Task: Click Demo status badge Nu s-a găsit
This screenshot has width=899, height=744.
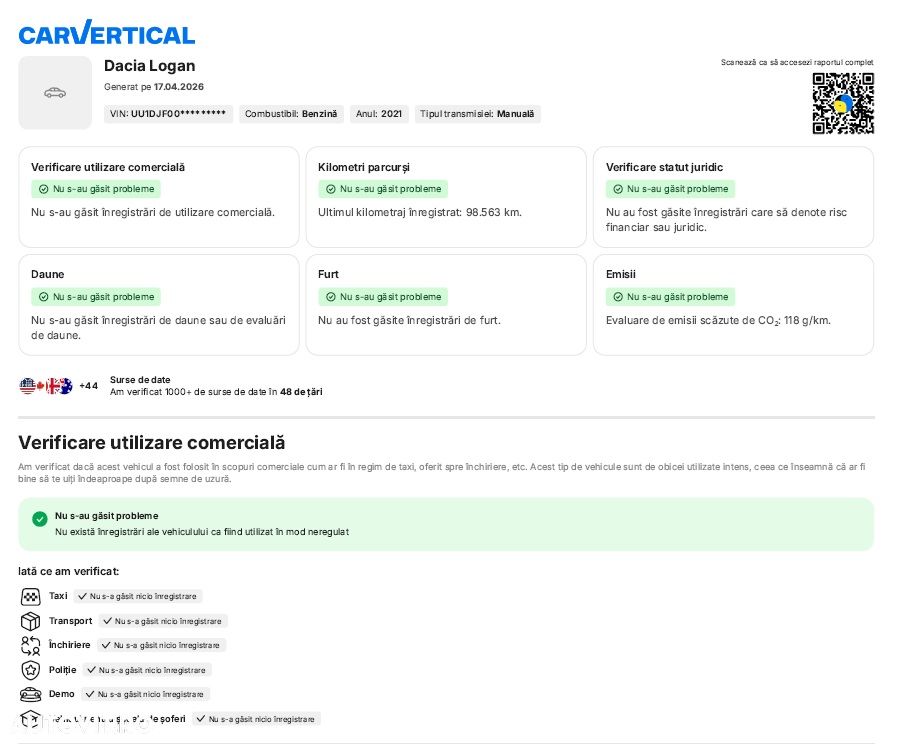Action: tap(146, 694)
